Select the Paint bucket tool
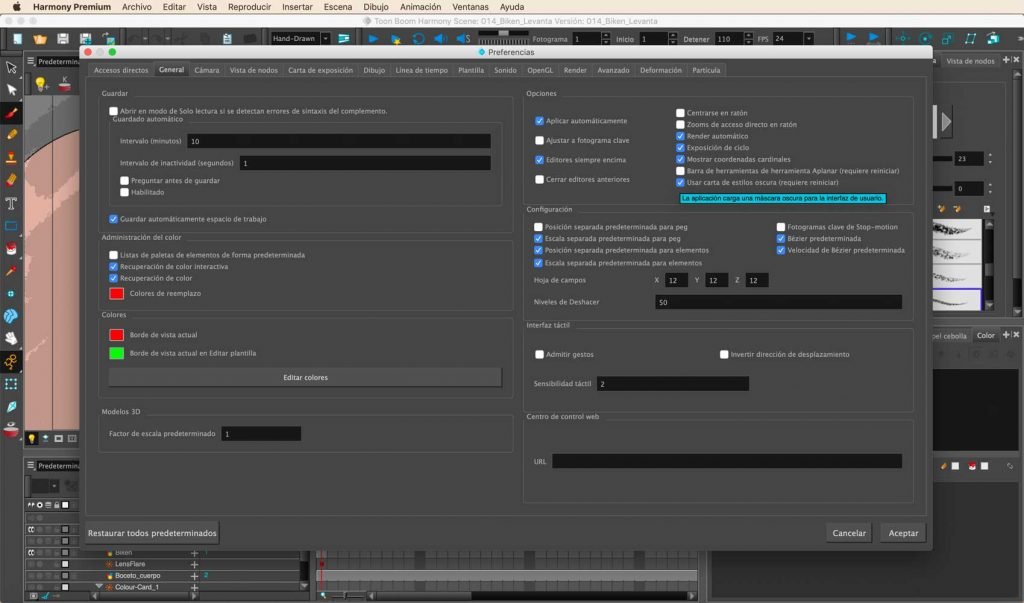1024x603 pixels. [x=11, y=248]
